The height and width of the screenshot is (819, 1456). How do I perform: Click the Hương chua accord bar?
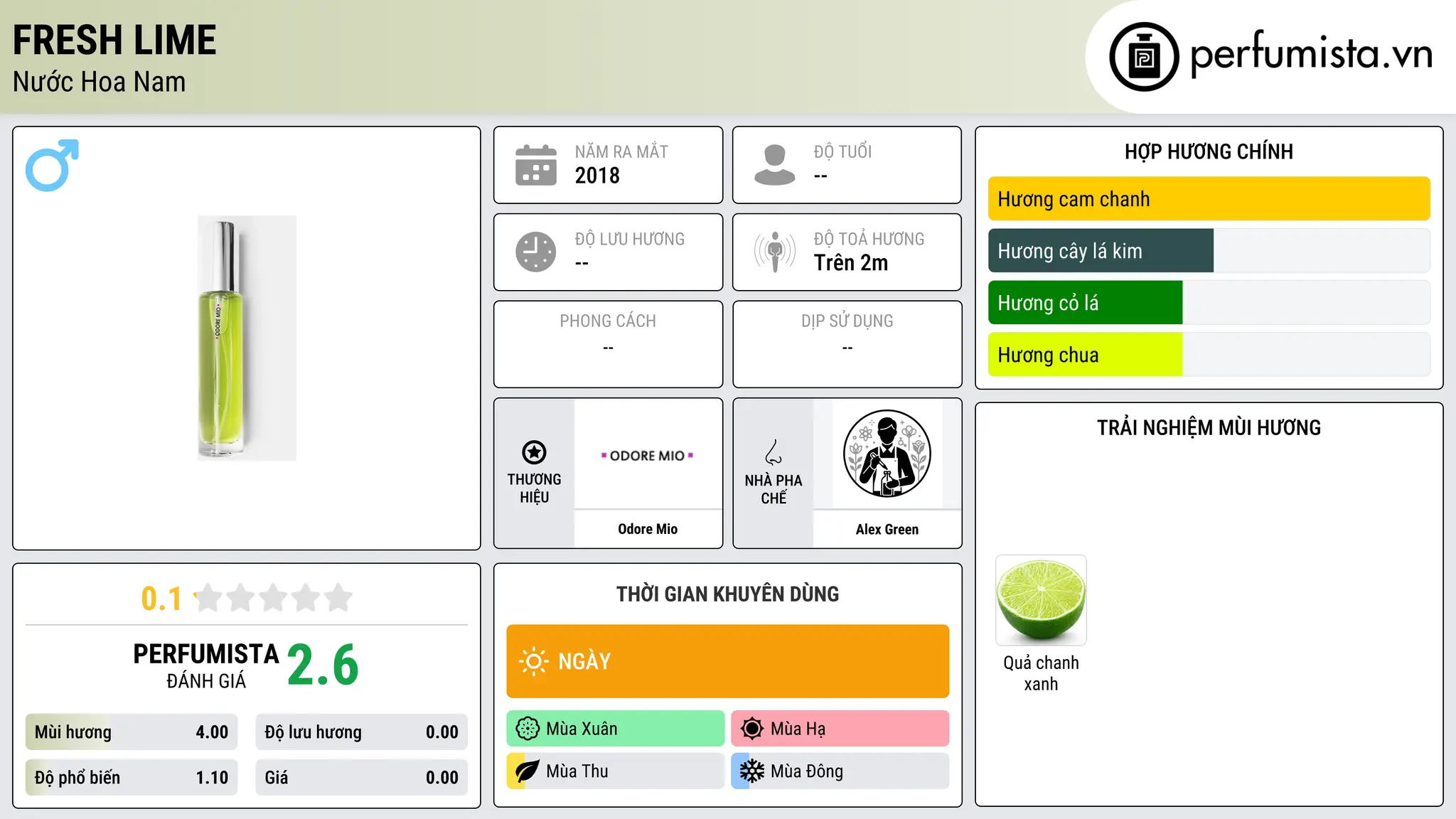tap(1209, 355)
